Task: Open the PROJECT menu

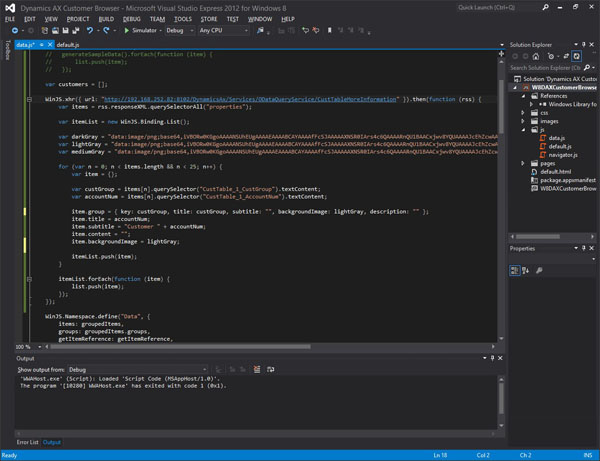Action: click(x=78, y=19)
